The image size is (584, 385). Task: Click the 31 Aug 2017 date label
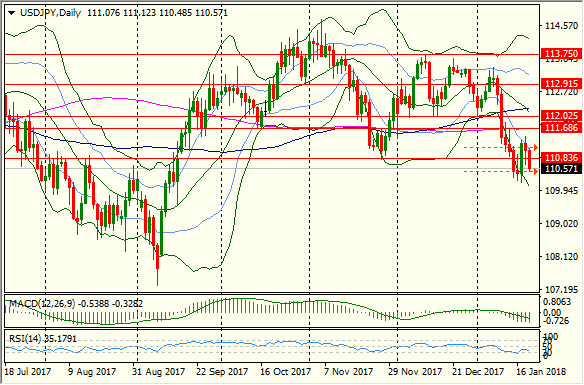click(159, 372)
